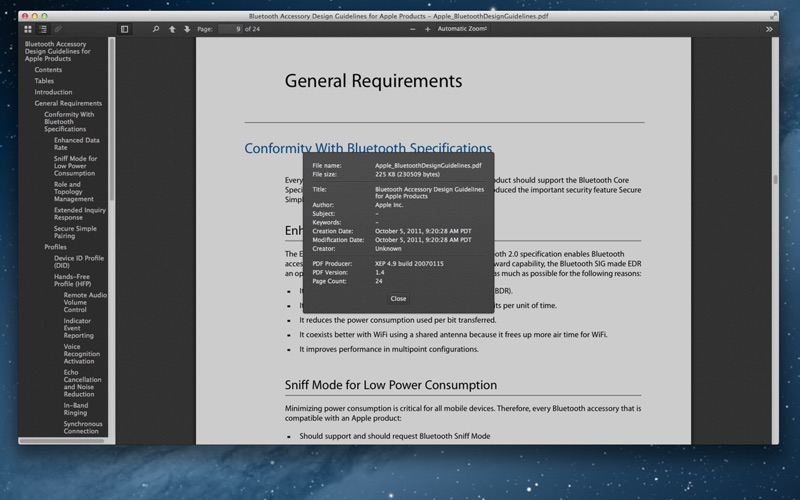Click the file name value in properties
The image size is (800, 500).
coord(428,165)
